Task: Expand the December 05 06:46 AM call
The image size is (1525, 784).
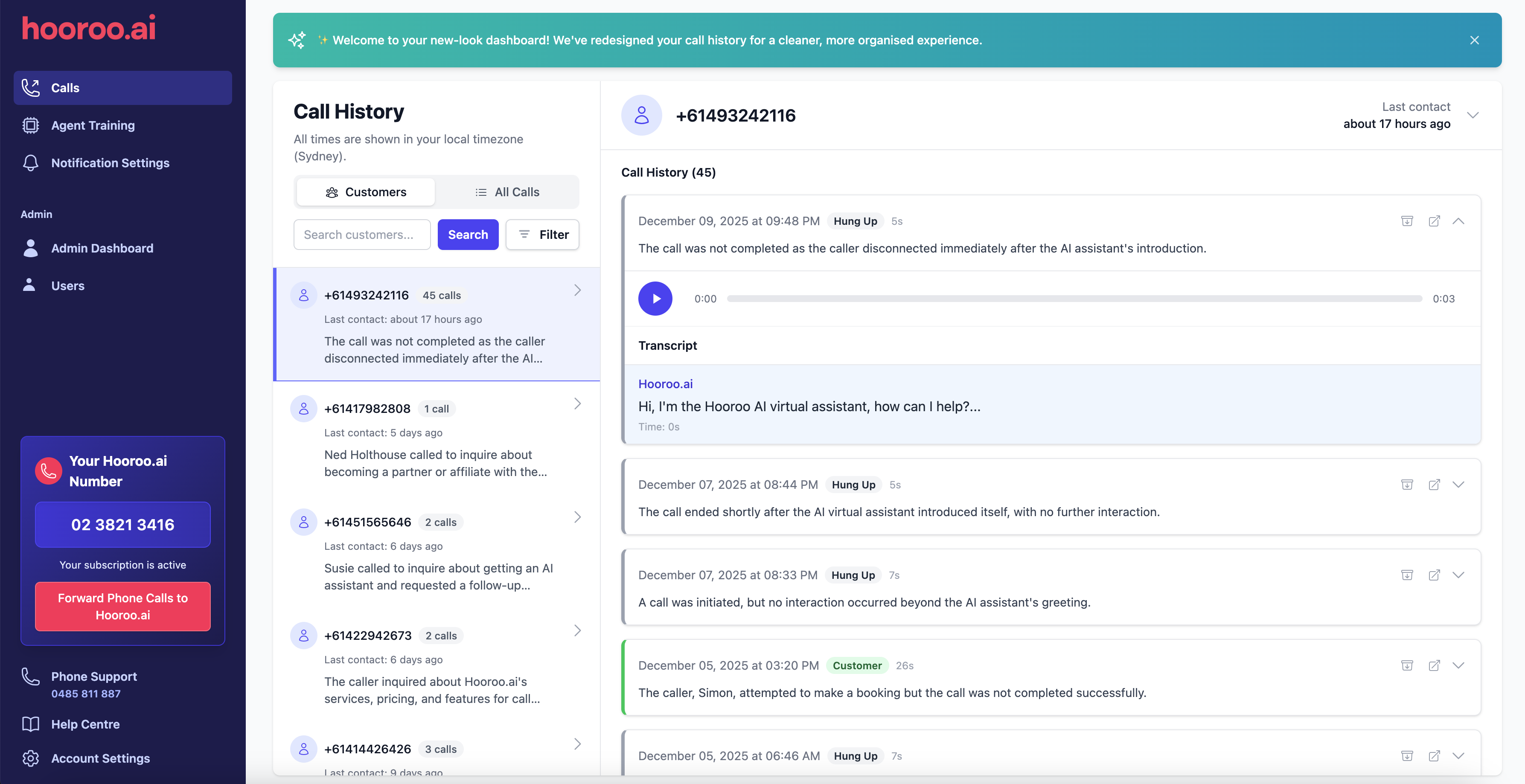Action: click(1458, 756)
